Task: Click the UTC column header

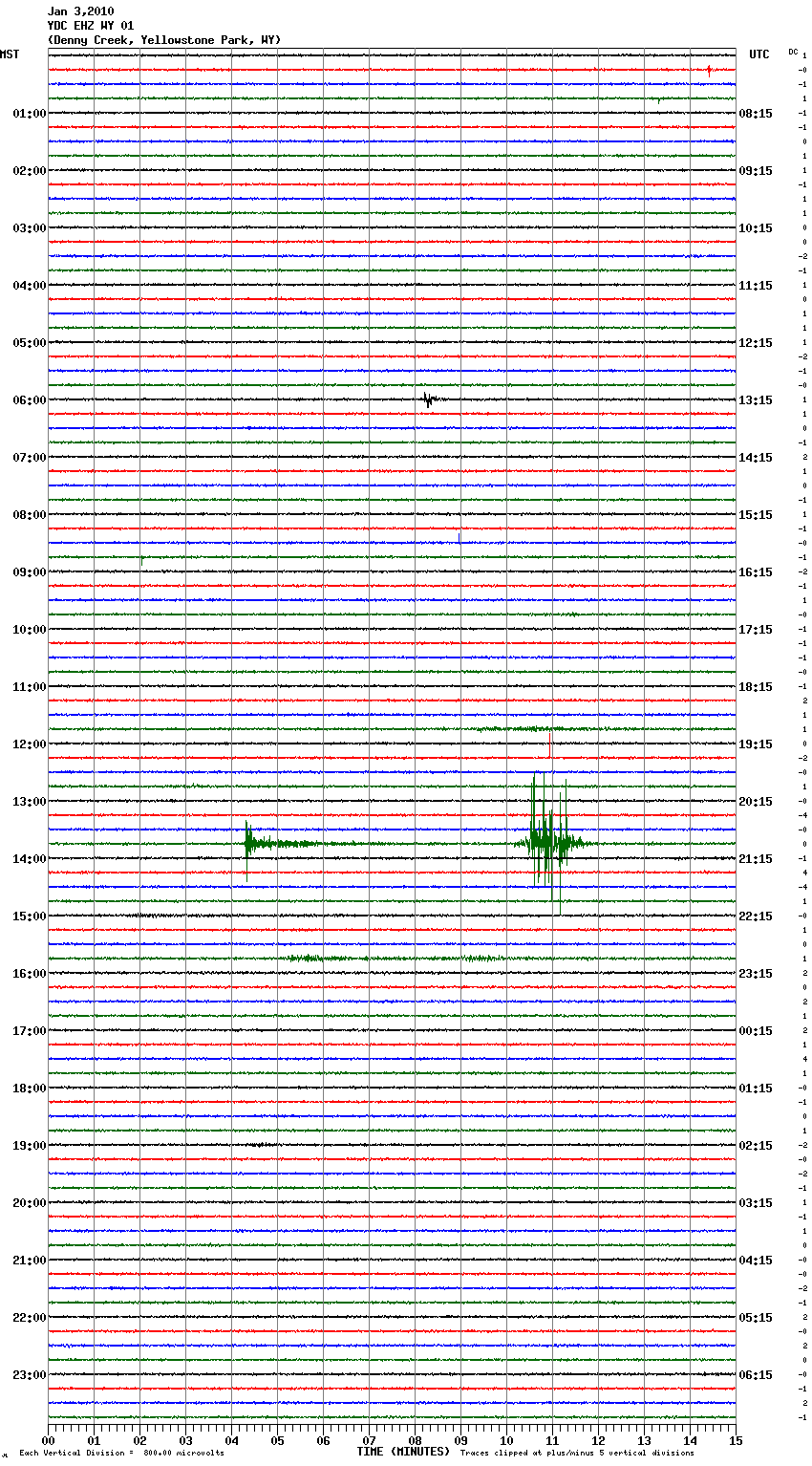Action: point(759,54)
